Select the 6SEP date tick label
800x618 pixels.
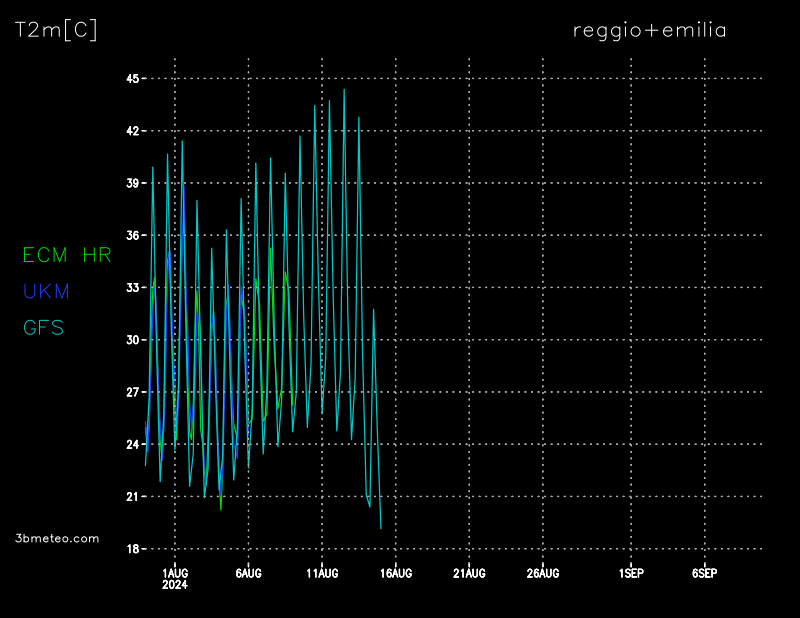pos(705,573)
